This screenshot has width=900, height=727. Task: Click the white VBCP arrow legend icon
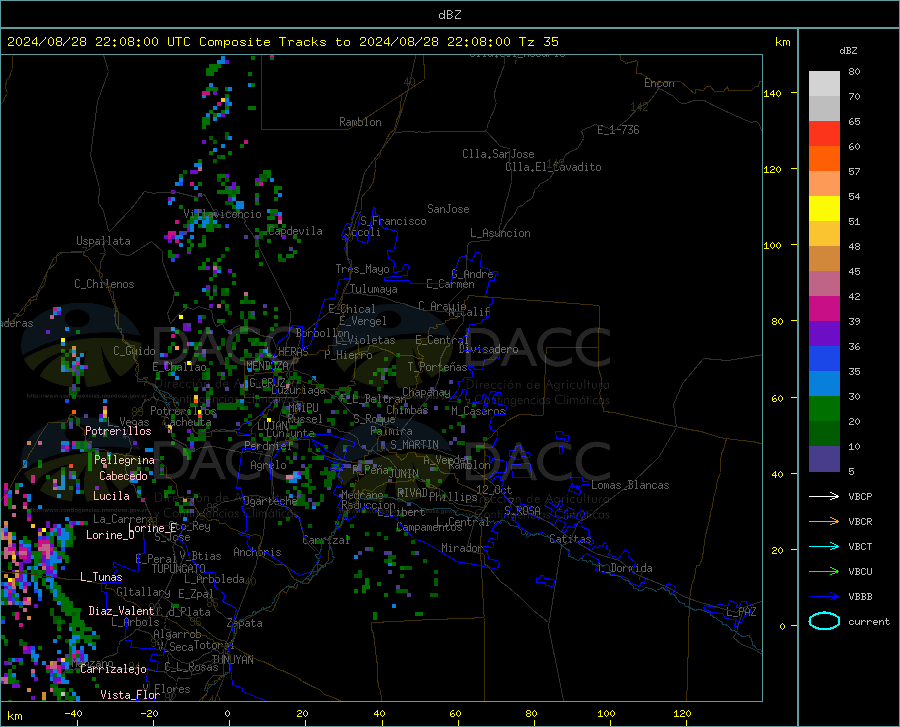824,496
